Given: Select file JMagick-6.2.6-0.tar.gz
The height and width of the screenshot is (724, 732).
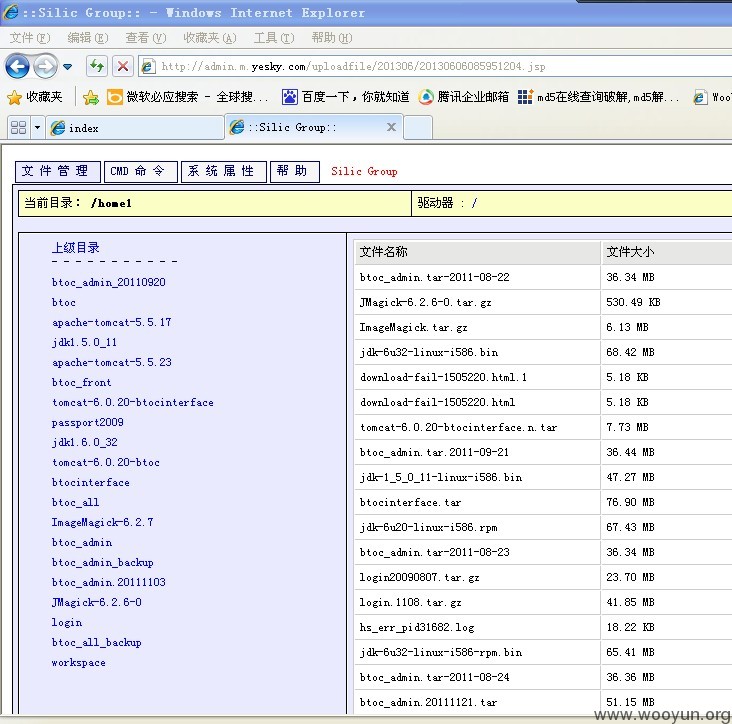Looking at the screenshot, I should [x=425, y=302].
